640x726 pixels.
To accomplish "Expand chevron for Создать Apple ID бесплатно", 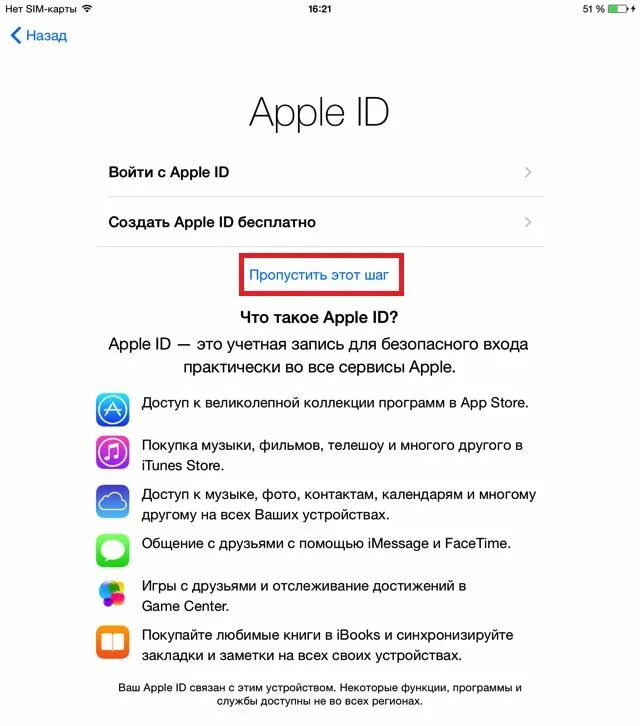I will pyautogui.click(x=527, y=222).
